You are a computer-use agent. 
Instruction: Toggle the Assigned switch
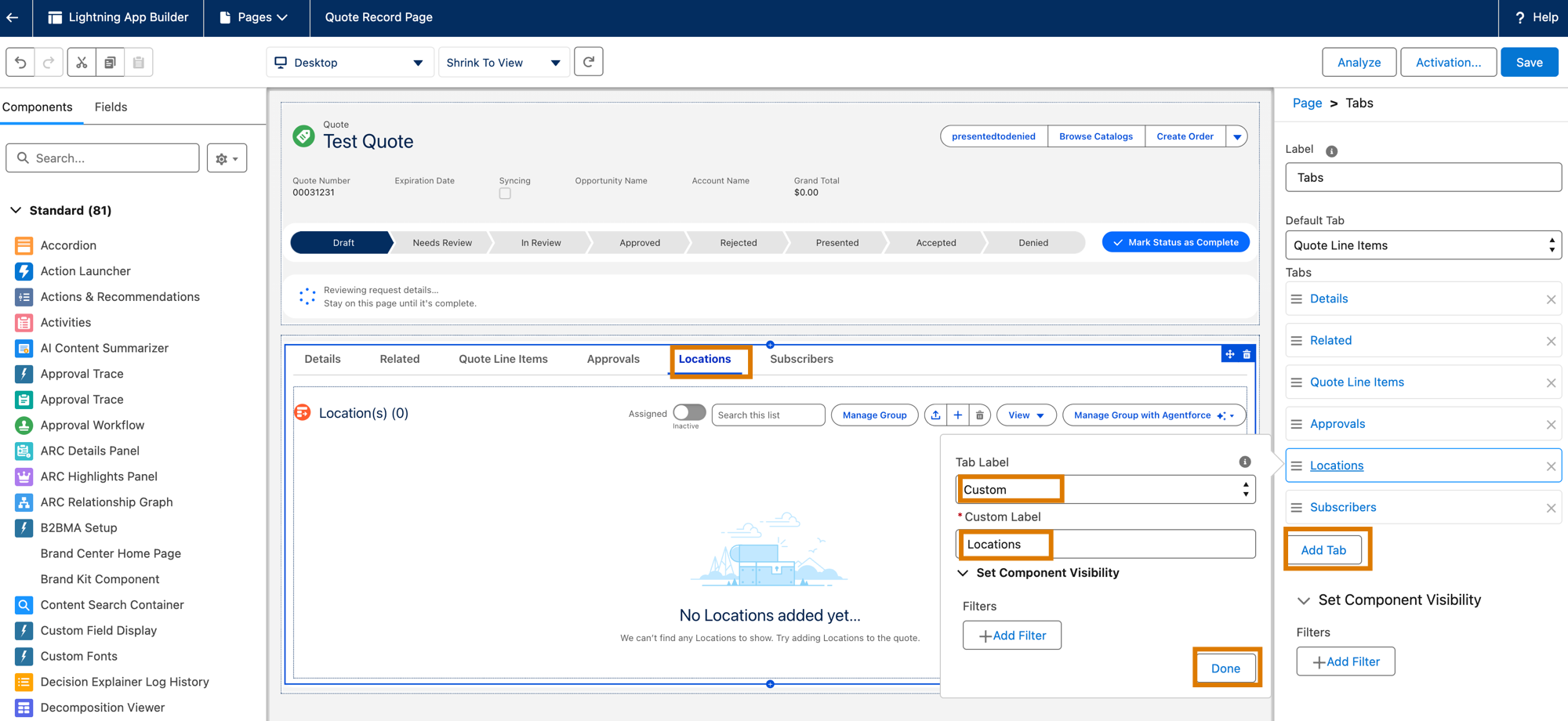point(689,412)
